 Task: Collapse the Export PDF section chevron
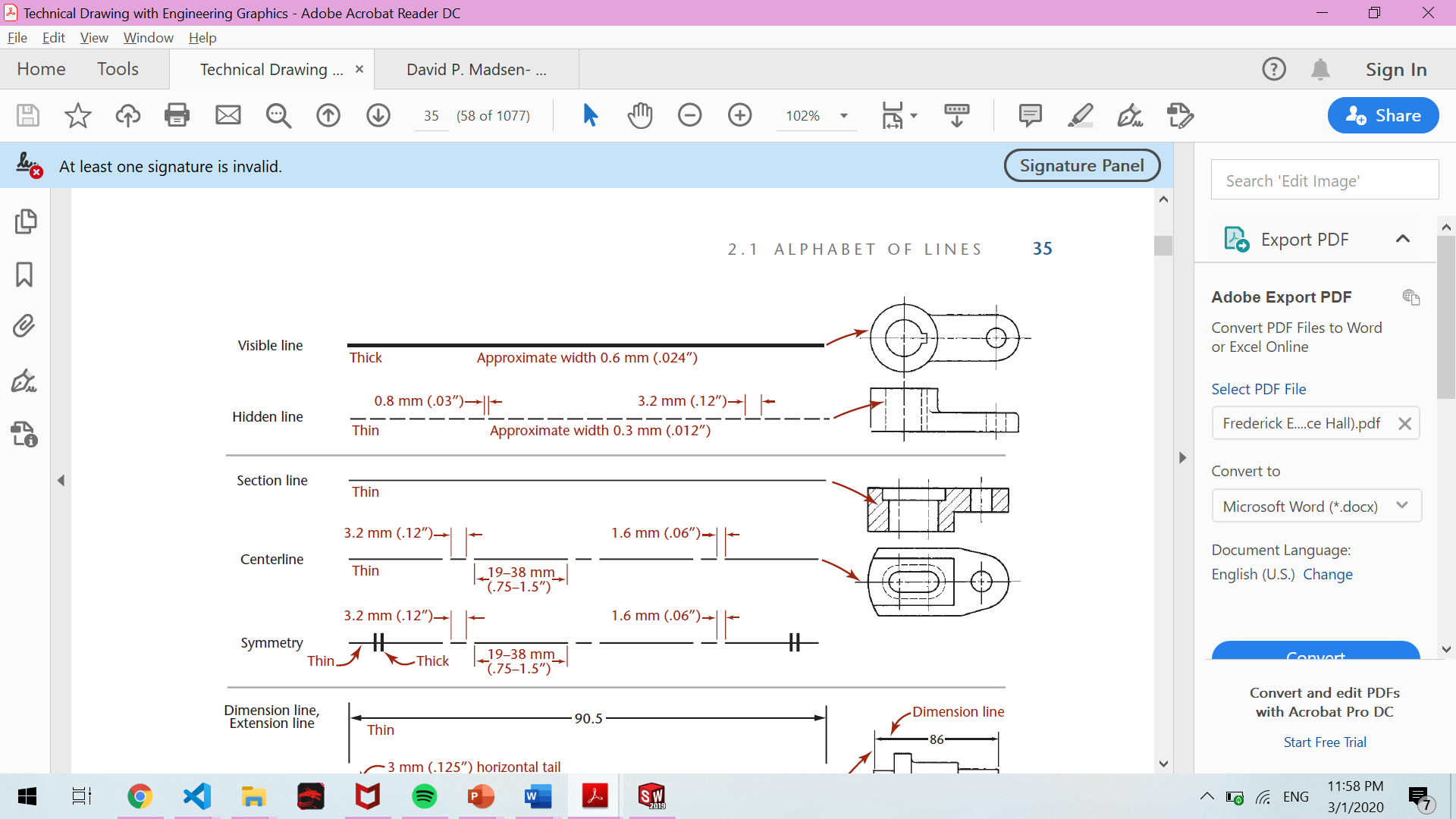click(x=1402, y=239)
